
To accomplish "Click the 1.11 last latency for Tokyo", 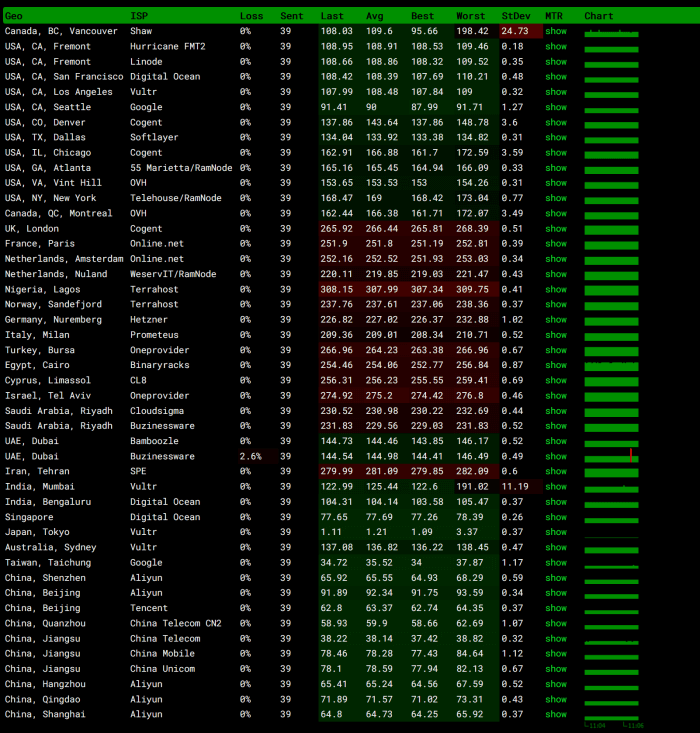I will tap(331, 532).
